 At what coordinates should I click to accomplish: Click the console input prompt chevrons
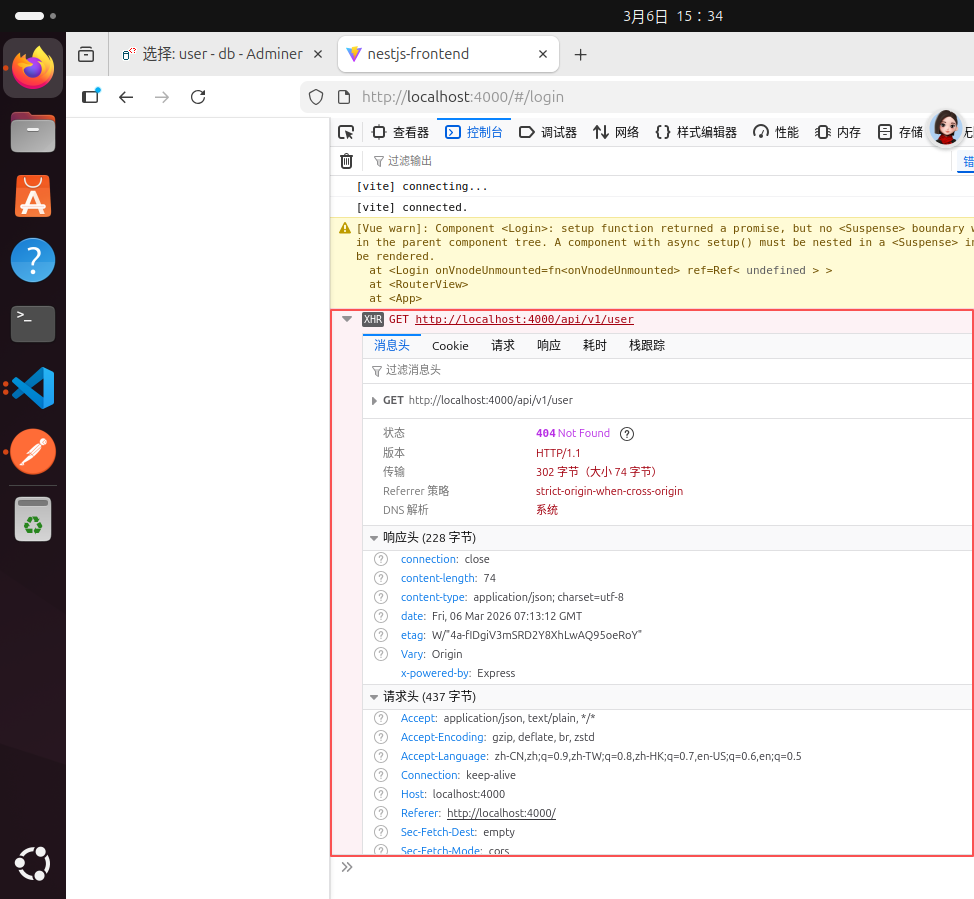(347, 867)
